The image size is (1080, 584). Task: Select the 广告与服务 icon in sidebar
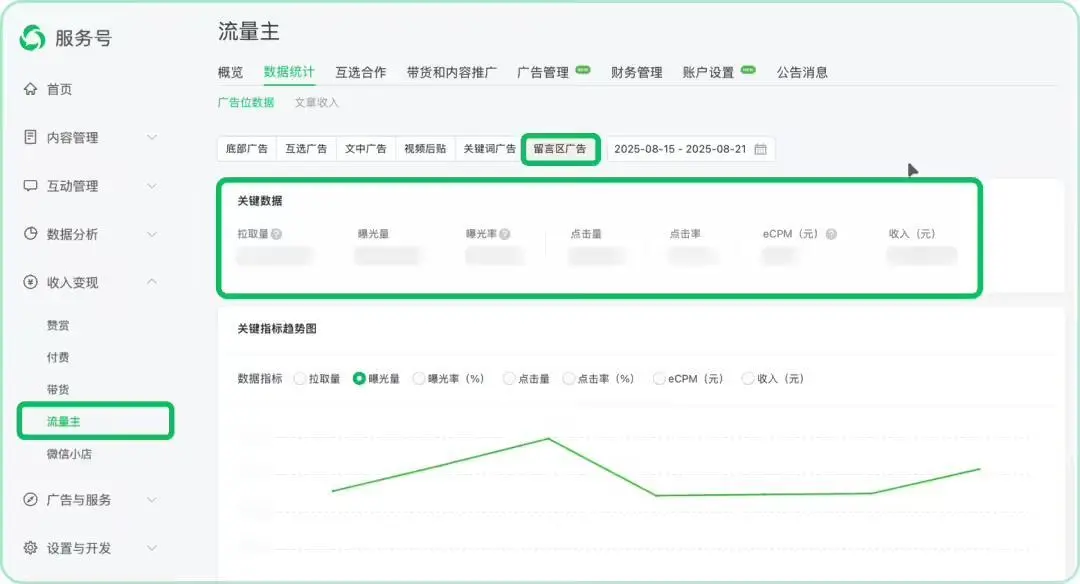tap(32, 497)
